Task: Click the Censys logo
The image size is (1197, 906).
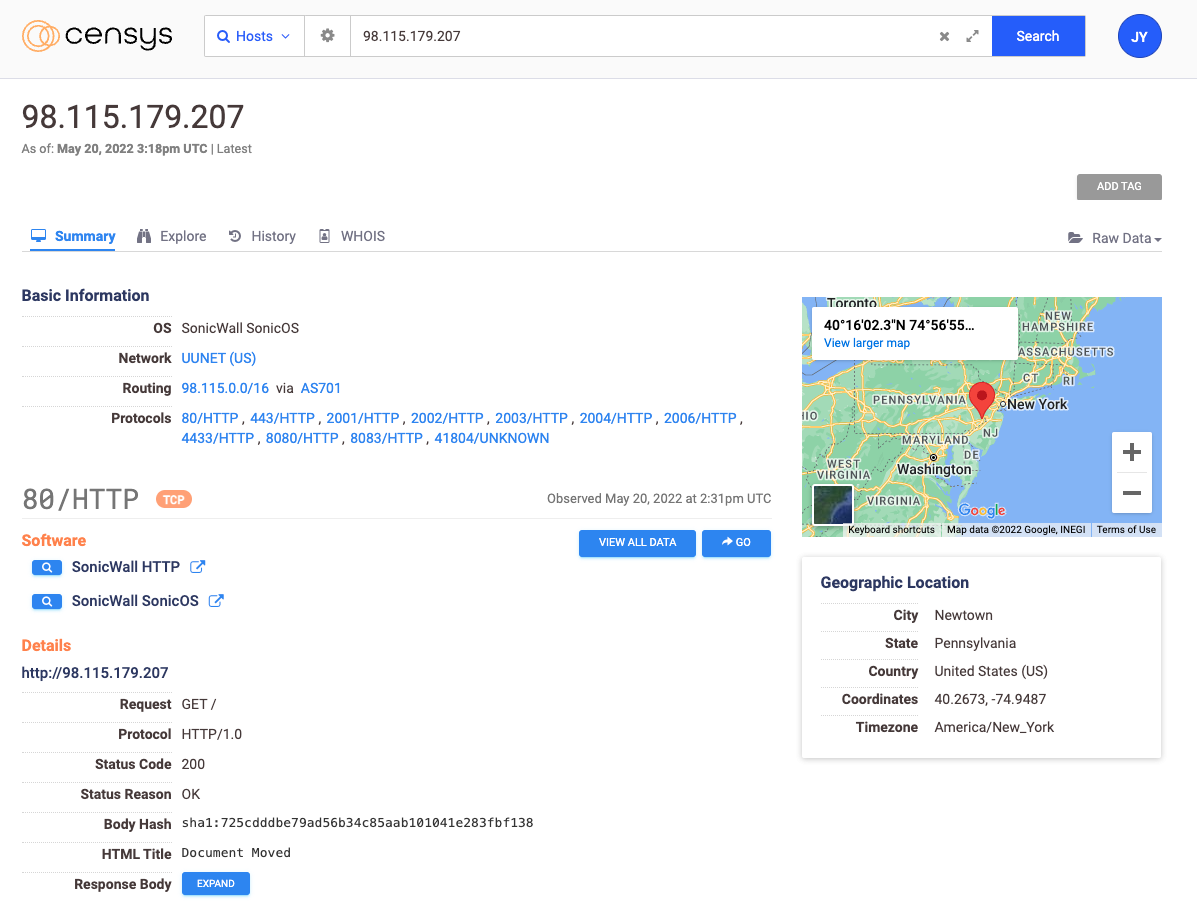Action: coord(96,36)
